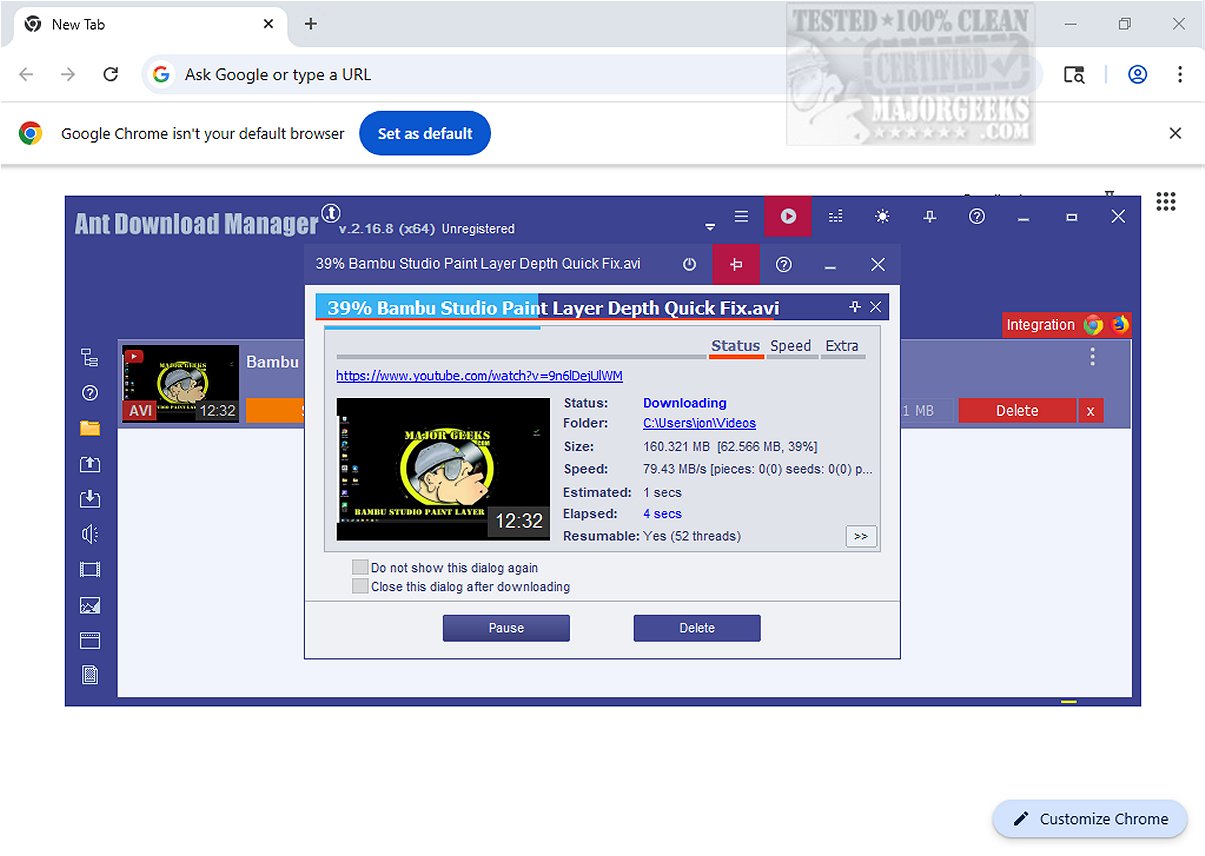Viewport: 1205px width, 856px height.
Task: Click the power icon in download dialog title
Action: (x=689, y=264)
